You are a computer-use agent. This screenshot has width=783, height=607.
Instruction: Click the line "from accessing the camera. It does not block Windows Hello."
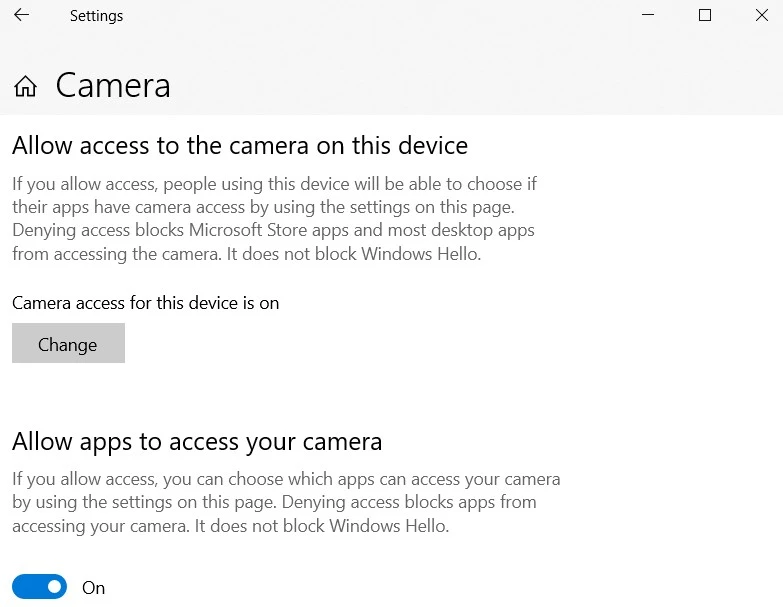click(246, 253)
